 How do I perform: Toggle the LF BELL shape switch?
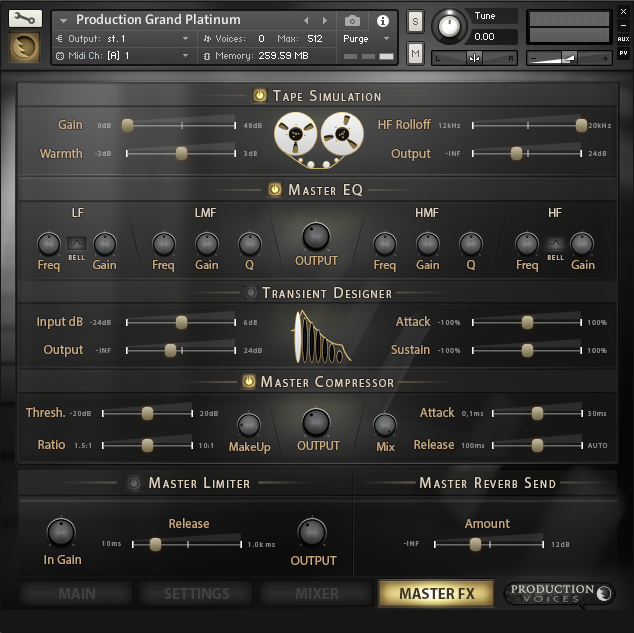[76, 243]
